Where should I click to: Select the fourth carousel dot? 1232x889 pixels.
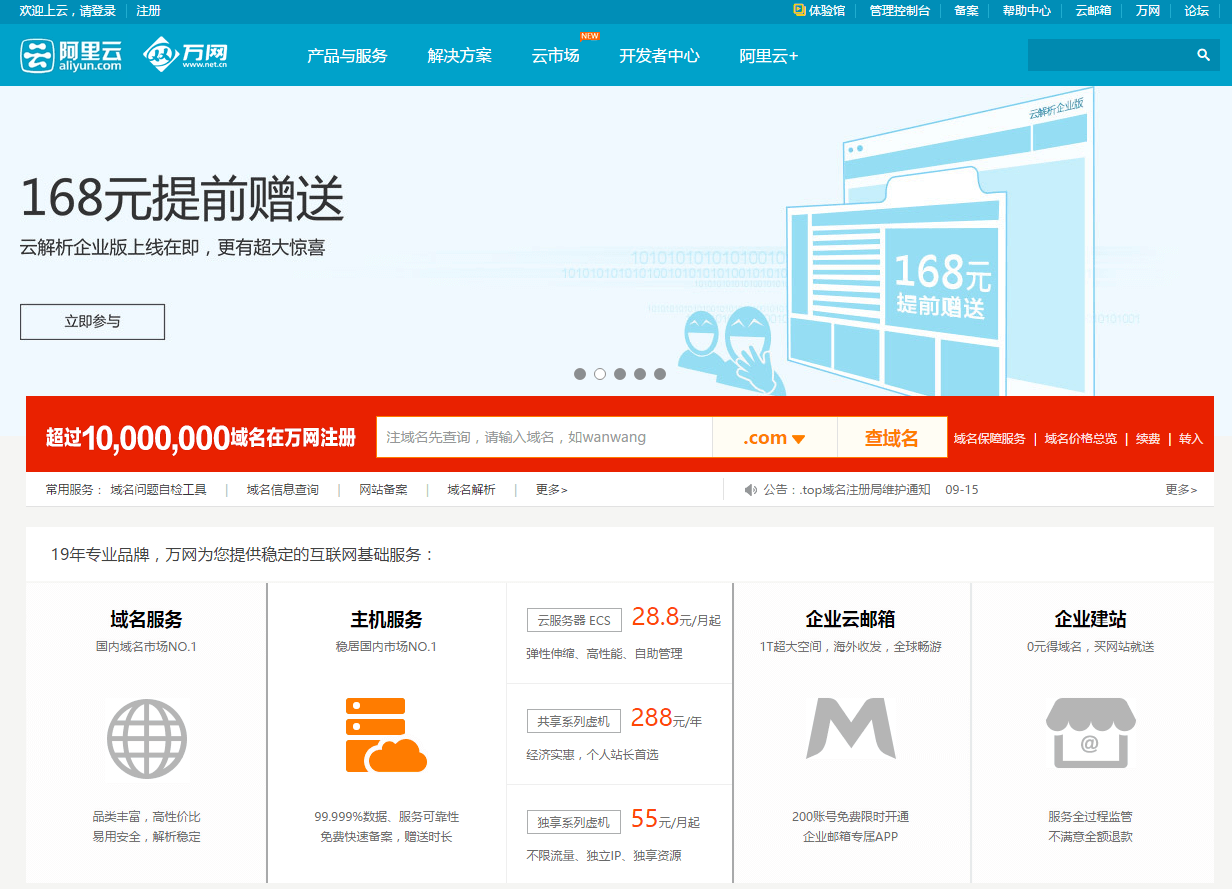(640, 374)
